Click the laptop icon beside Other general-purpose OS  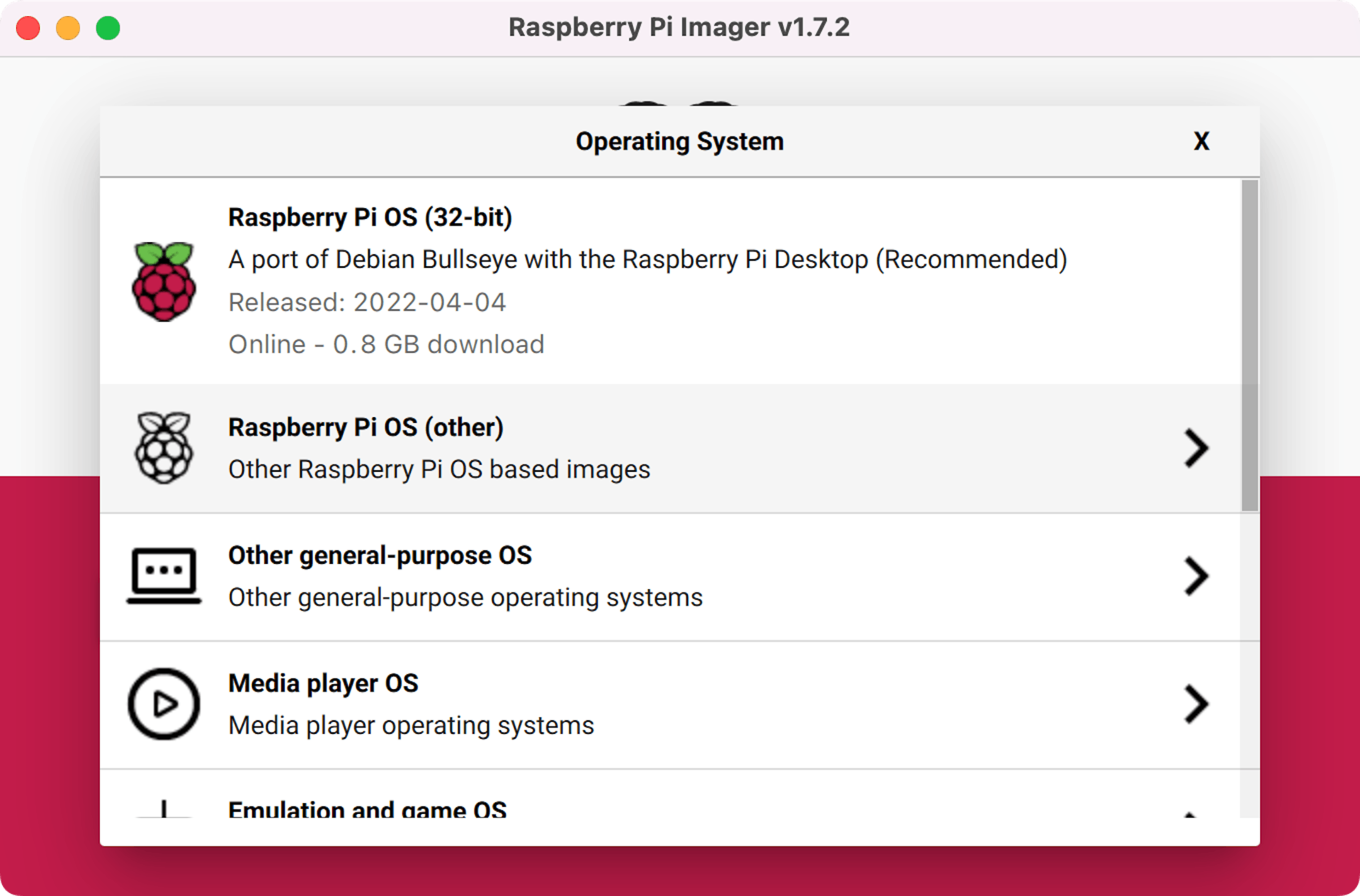(164, 576)
